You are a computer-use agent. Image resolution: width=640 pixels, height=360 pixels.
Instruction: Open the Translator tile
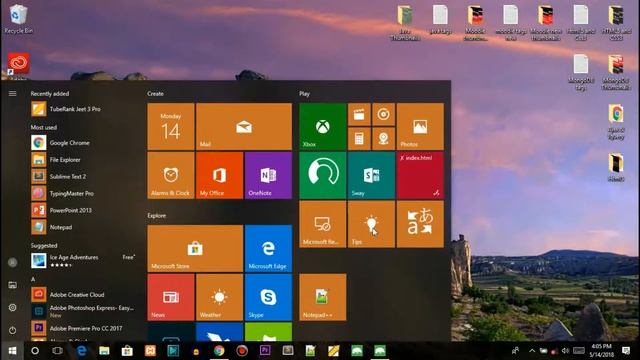(x=420, y=224)
